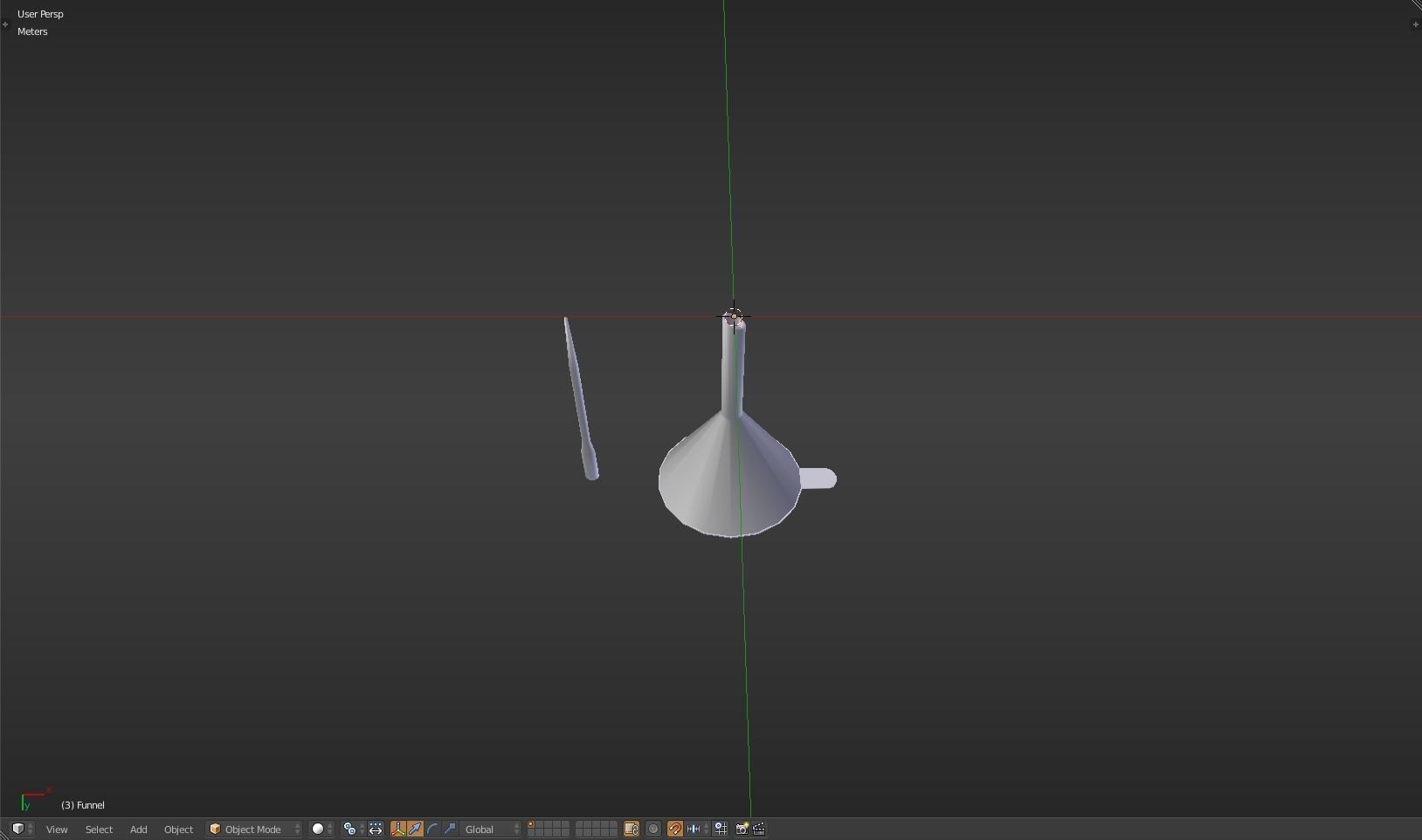Open snap element type selector
This screenshot has height=840, width=1422.
coord(697,829)
